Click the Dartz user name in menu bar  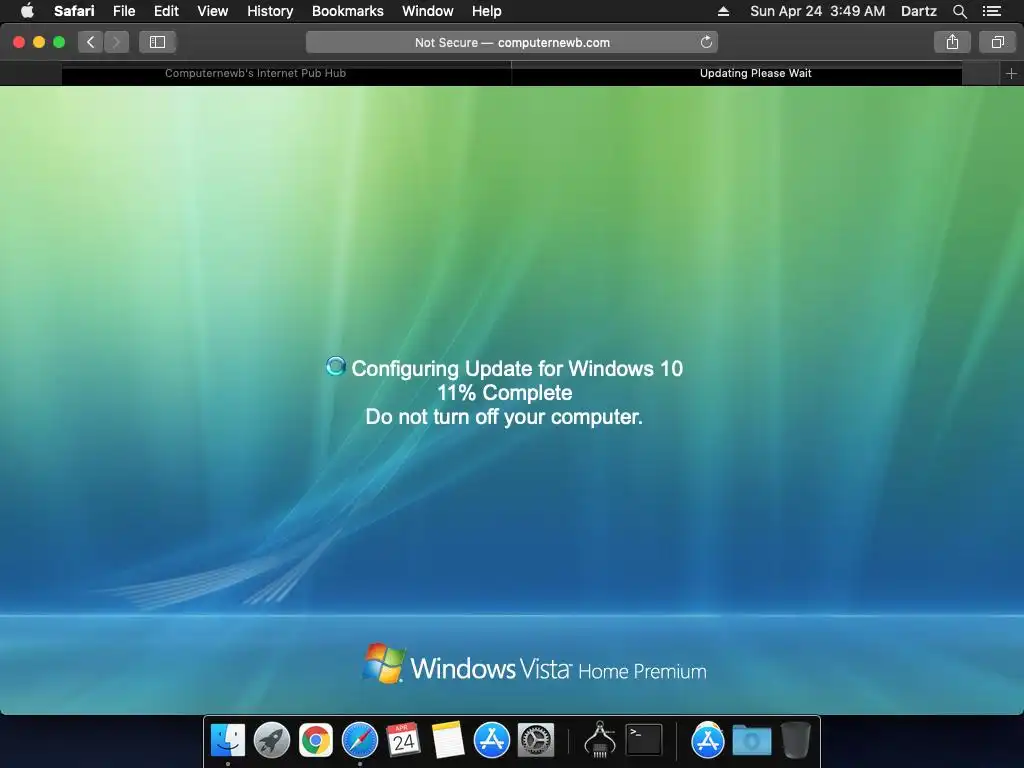click(x=918, y=11)
